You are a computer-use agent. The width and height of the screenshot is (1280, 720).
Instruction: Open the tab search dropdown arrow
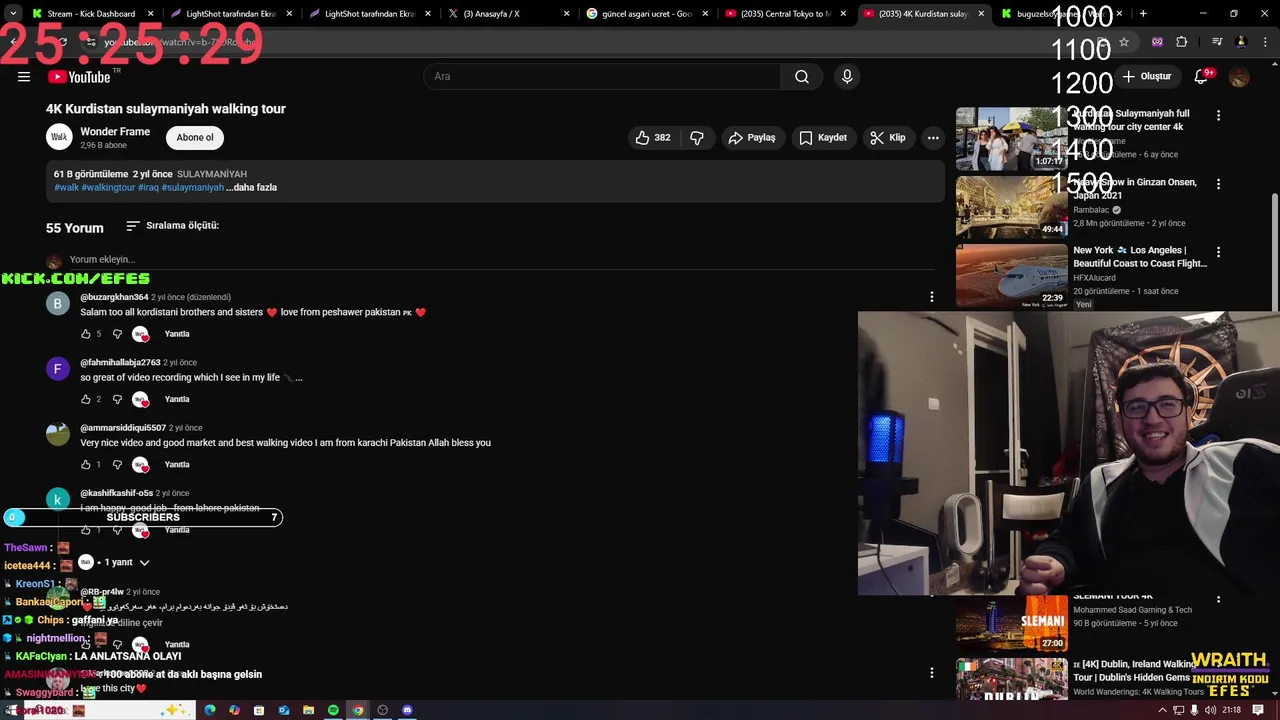pyautogui.click(x=12, y=14)
